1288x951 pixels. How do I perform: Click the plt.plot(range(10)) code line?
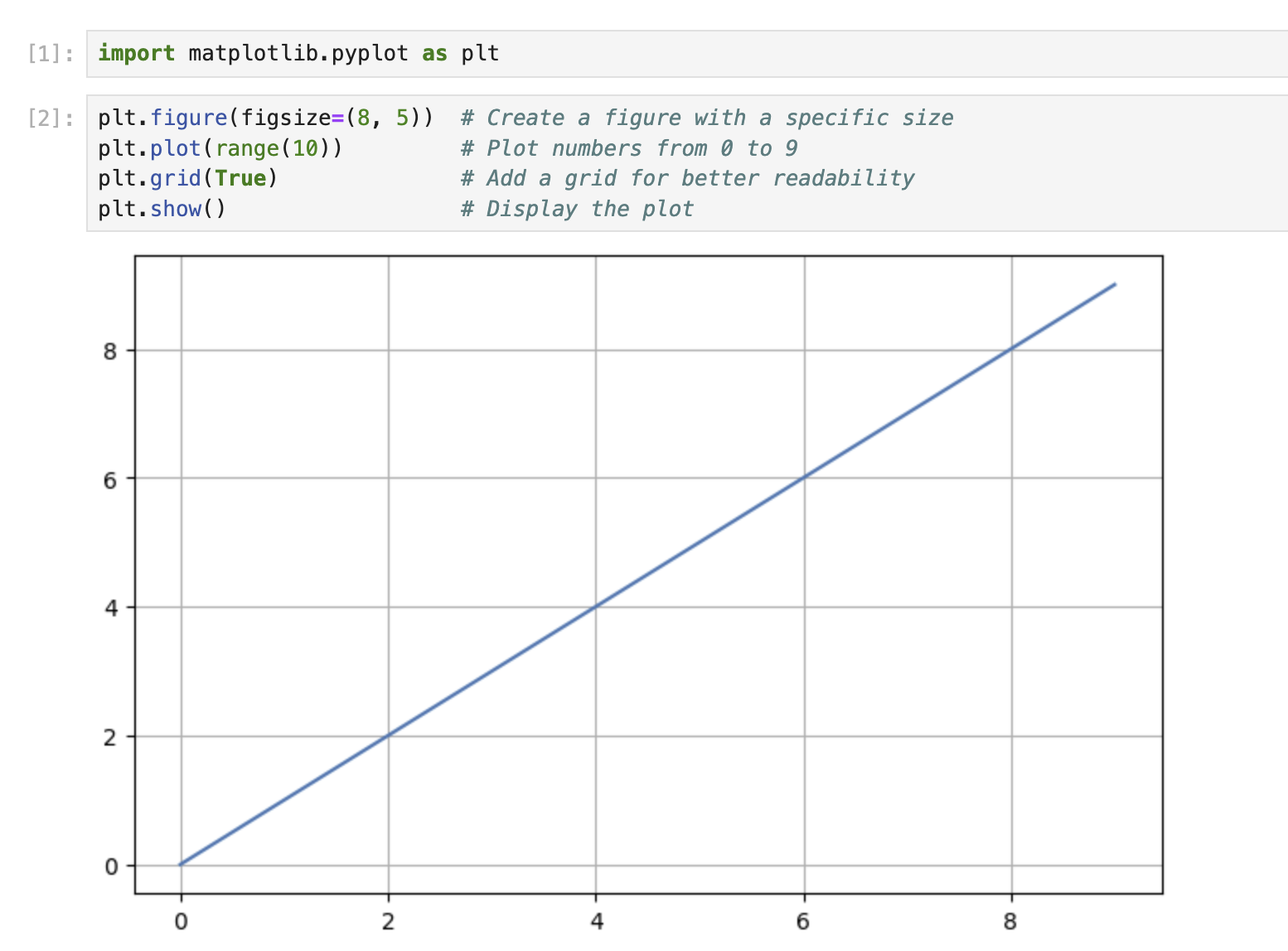[220, 149]
